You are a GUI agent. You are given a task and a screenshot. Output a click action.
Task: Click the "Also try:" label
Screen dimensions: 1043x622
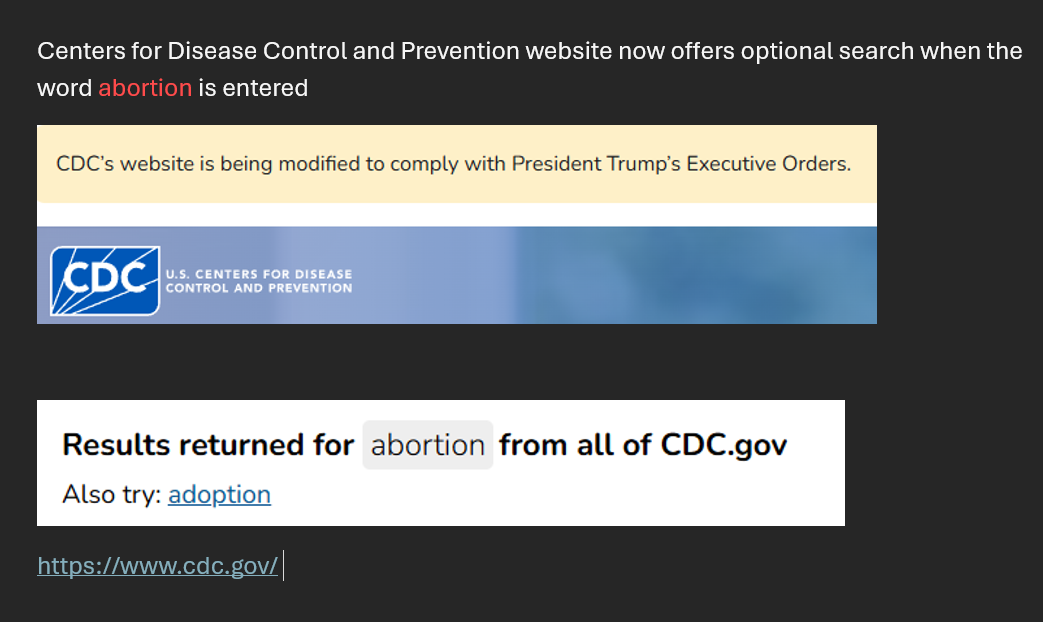[x=111, y=494]
